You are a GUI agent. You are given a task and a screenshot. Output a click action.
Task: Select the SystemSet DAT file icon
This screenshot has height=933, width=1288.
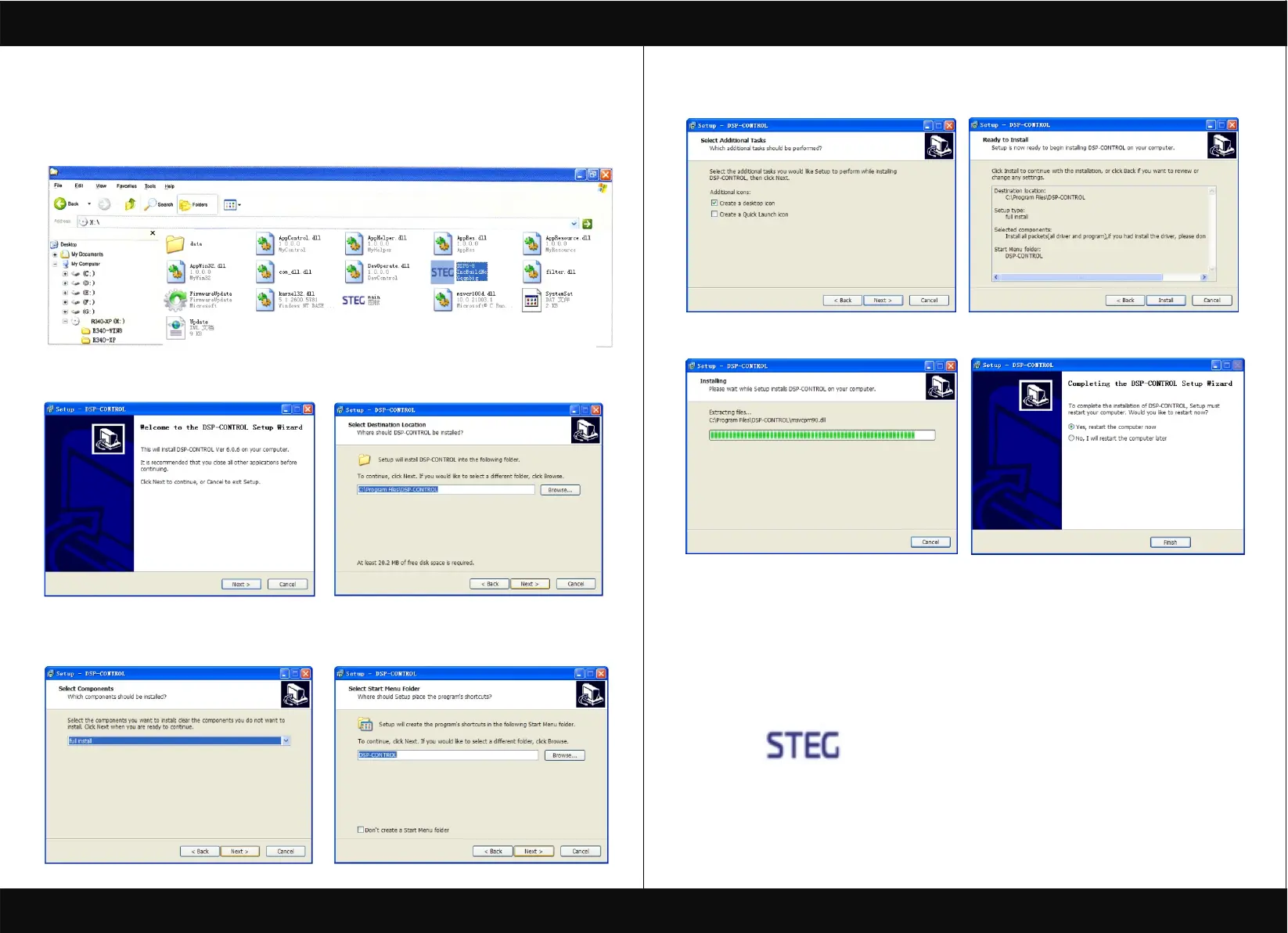click(532, 300)
